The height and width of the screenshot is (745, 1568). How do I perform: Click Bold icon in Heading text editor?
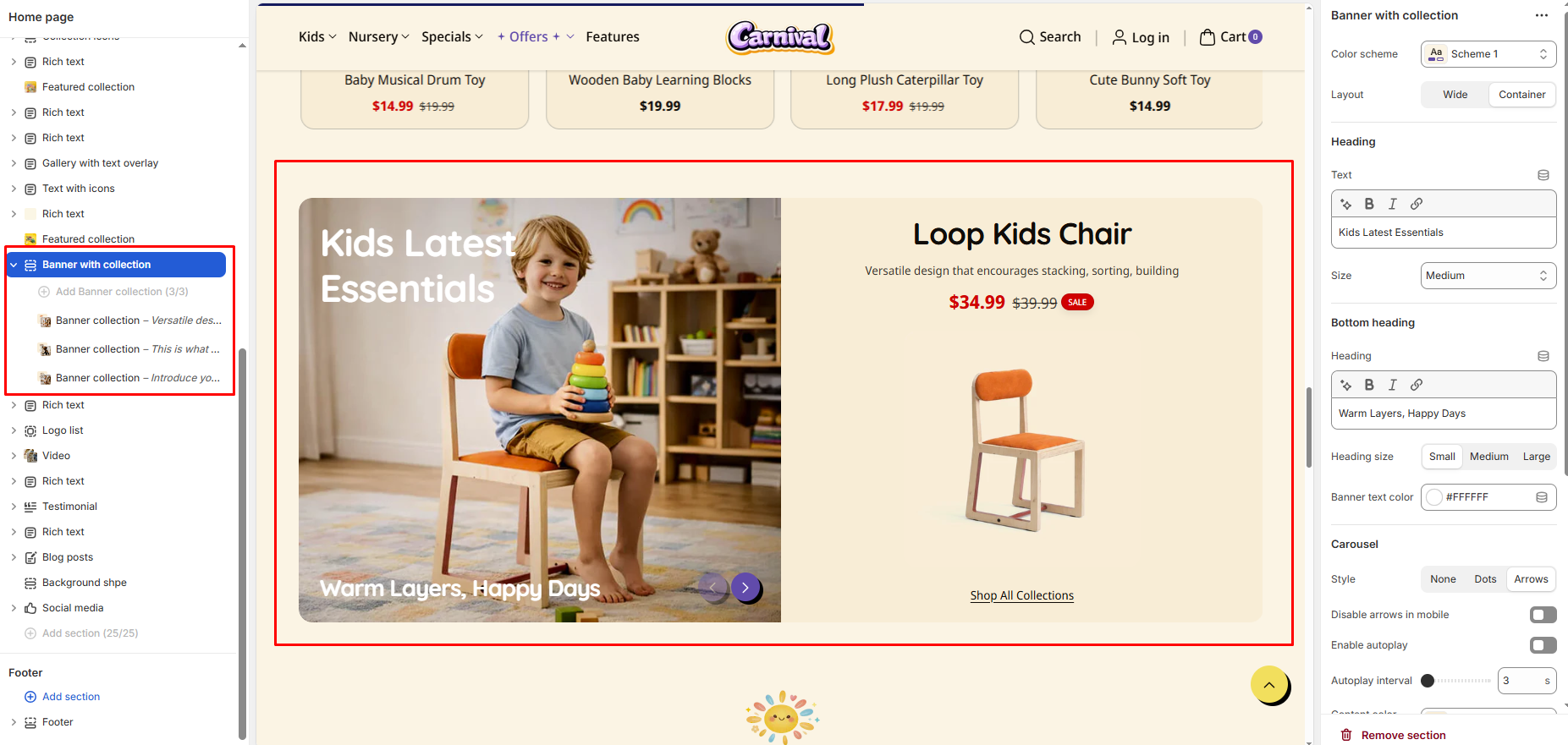[x=1369, y=204]
